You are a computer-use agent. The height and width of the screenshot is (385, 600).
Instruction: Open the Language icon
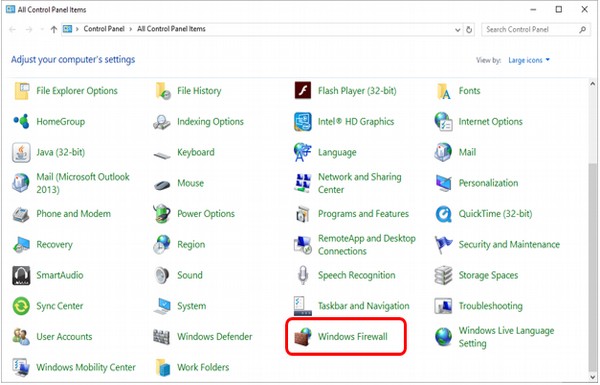click(x=303, y=152)
